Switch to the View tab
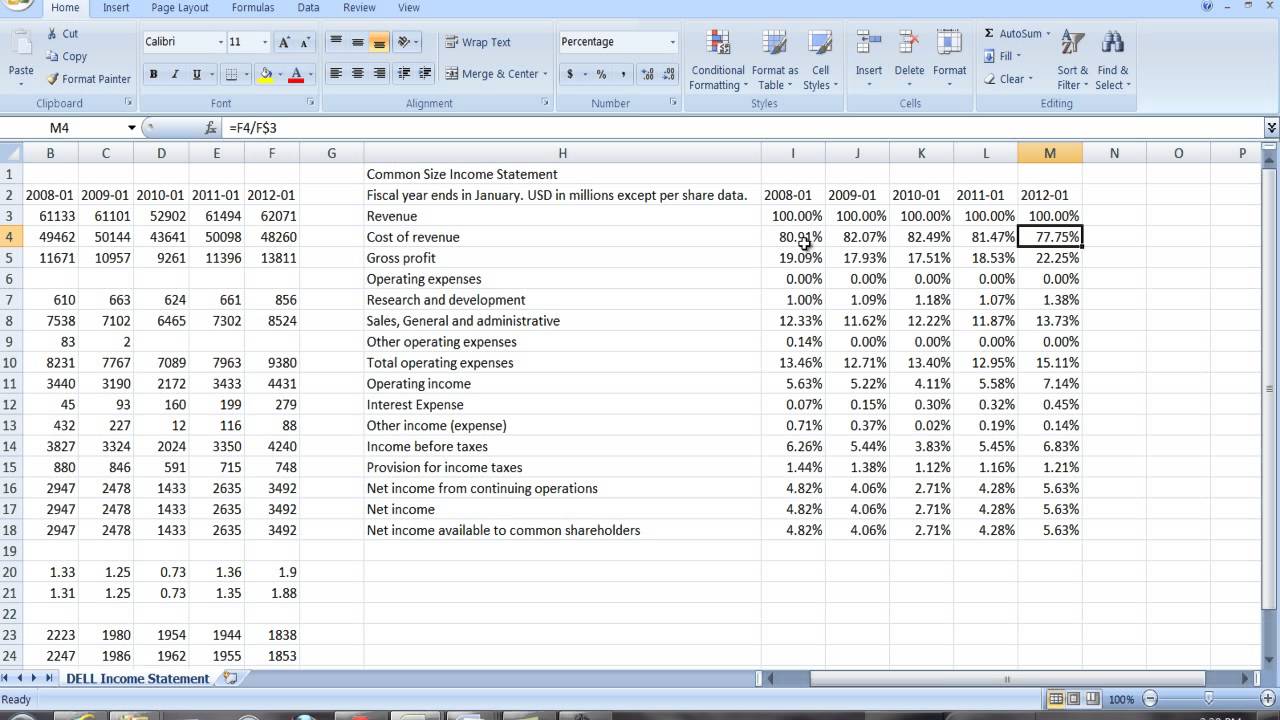Viewport: 1280px width, 720px height. pos(409,7)
